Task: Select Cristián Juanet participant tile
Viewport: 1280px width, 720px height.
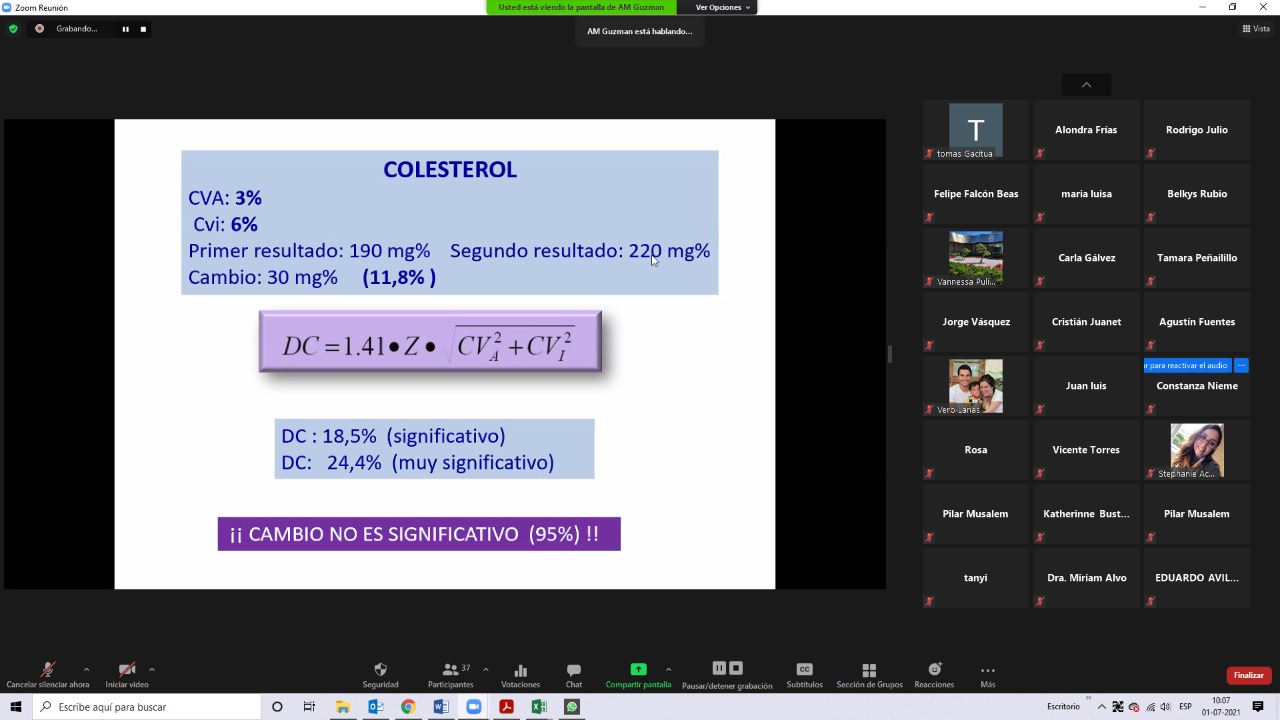Action: point(1086,322)
